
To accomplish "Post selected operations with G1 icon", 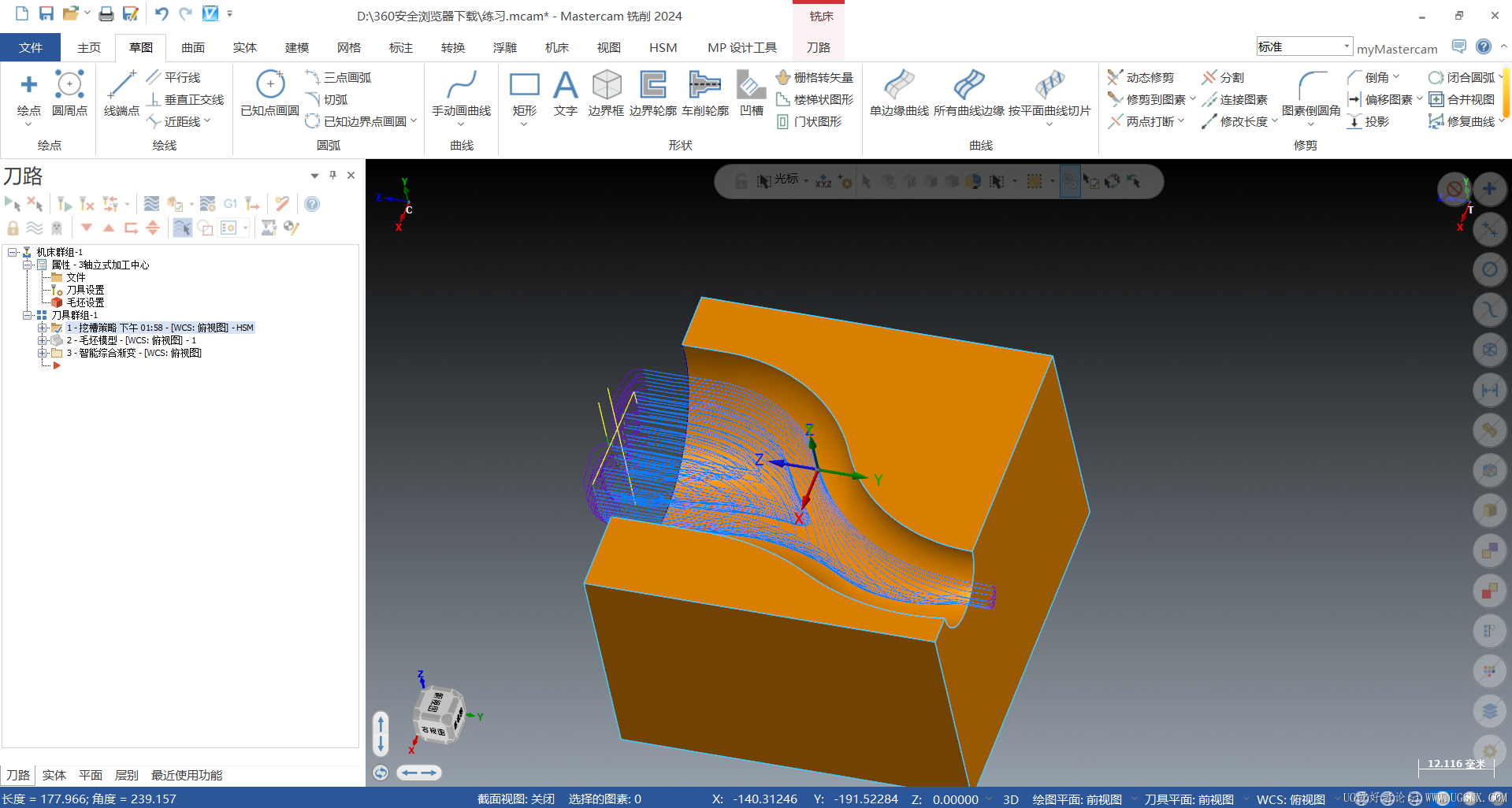I will pos(230,204).
